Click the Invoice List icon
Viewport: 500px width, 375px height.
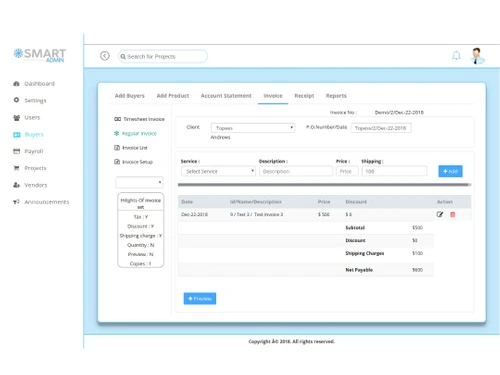click(117, 148)
